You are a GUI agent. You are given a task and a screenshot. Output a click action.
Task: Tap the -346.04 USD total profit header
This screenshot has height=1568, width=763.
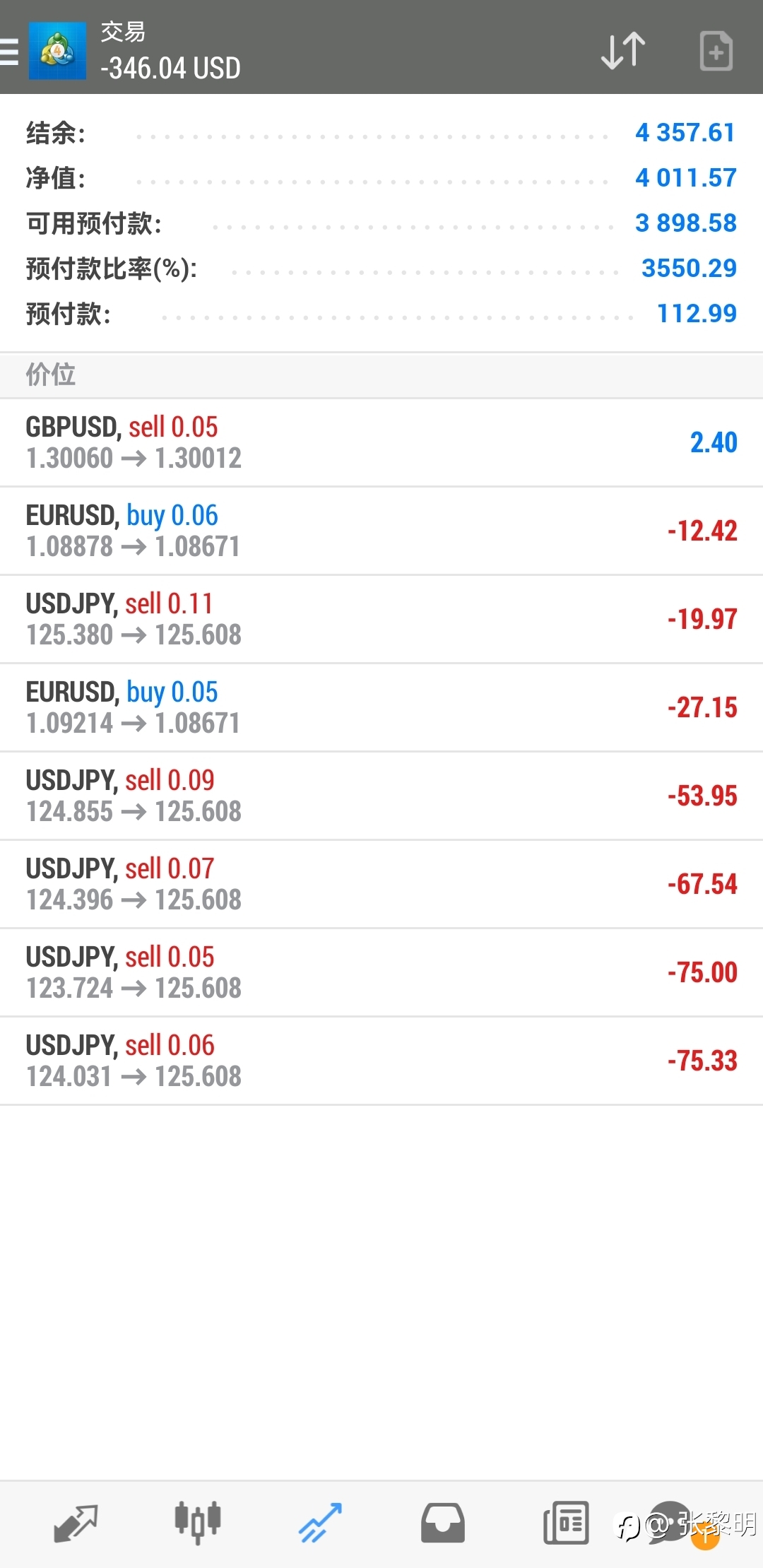pos(170,69)
